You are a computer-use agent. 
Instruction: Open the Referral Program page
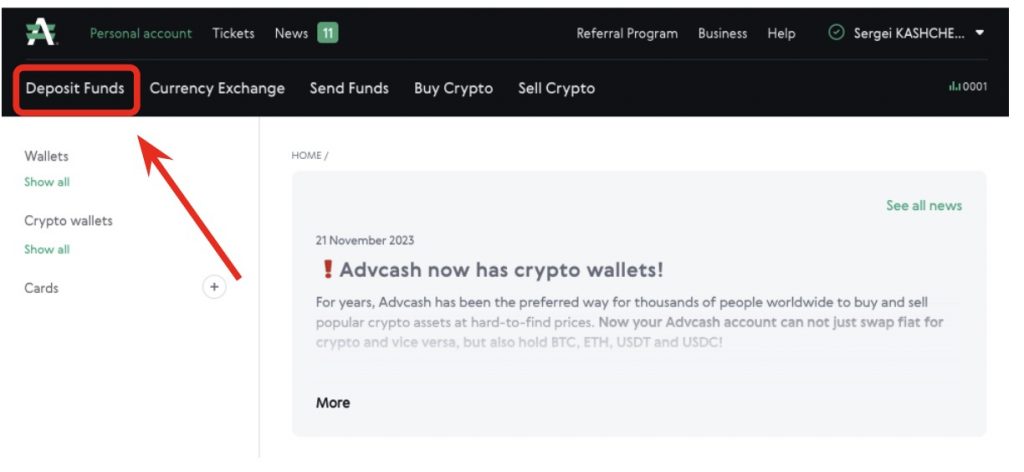627,33
